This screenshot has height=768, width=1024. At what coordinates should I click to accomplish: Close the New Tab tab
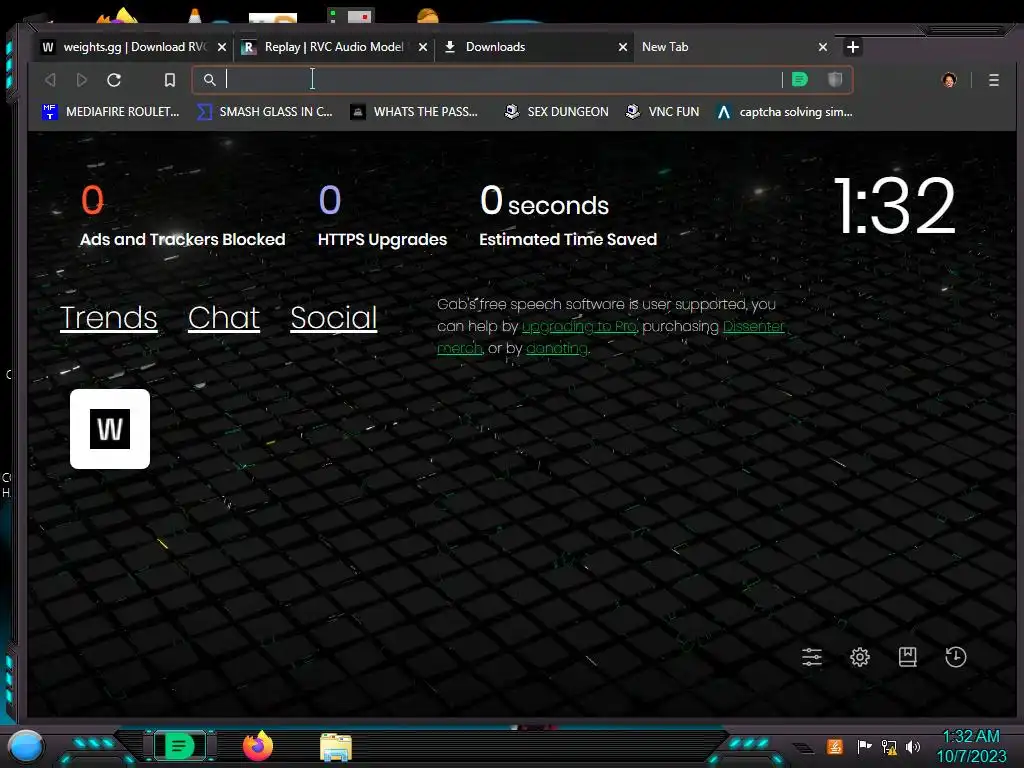pyautogui.click(x=823, y=47)
